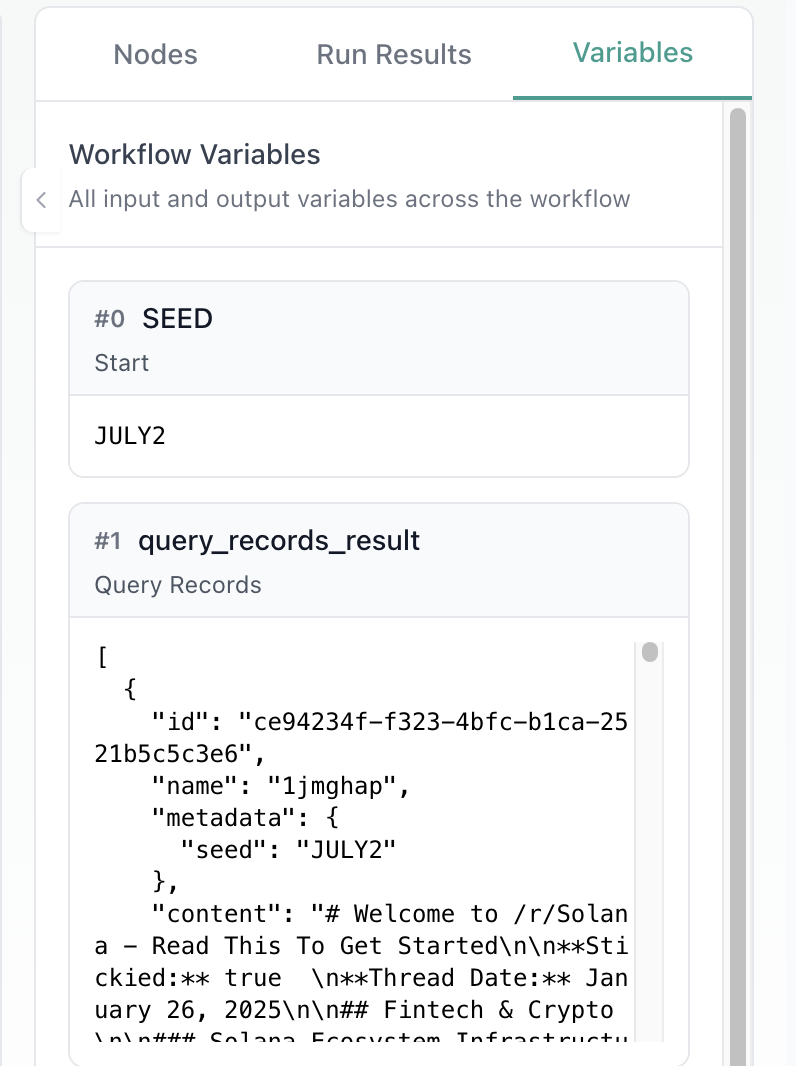
Task: Click the Start label under SEED
Action: [x=121, y=363]
